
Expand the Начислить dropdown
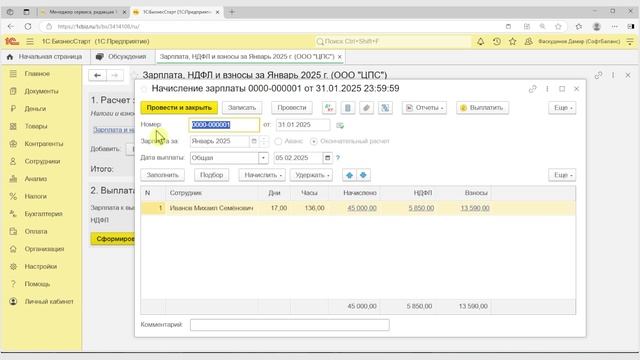pyautogui.click(x=262, y=175)
